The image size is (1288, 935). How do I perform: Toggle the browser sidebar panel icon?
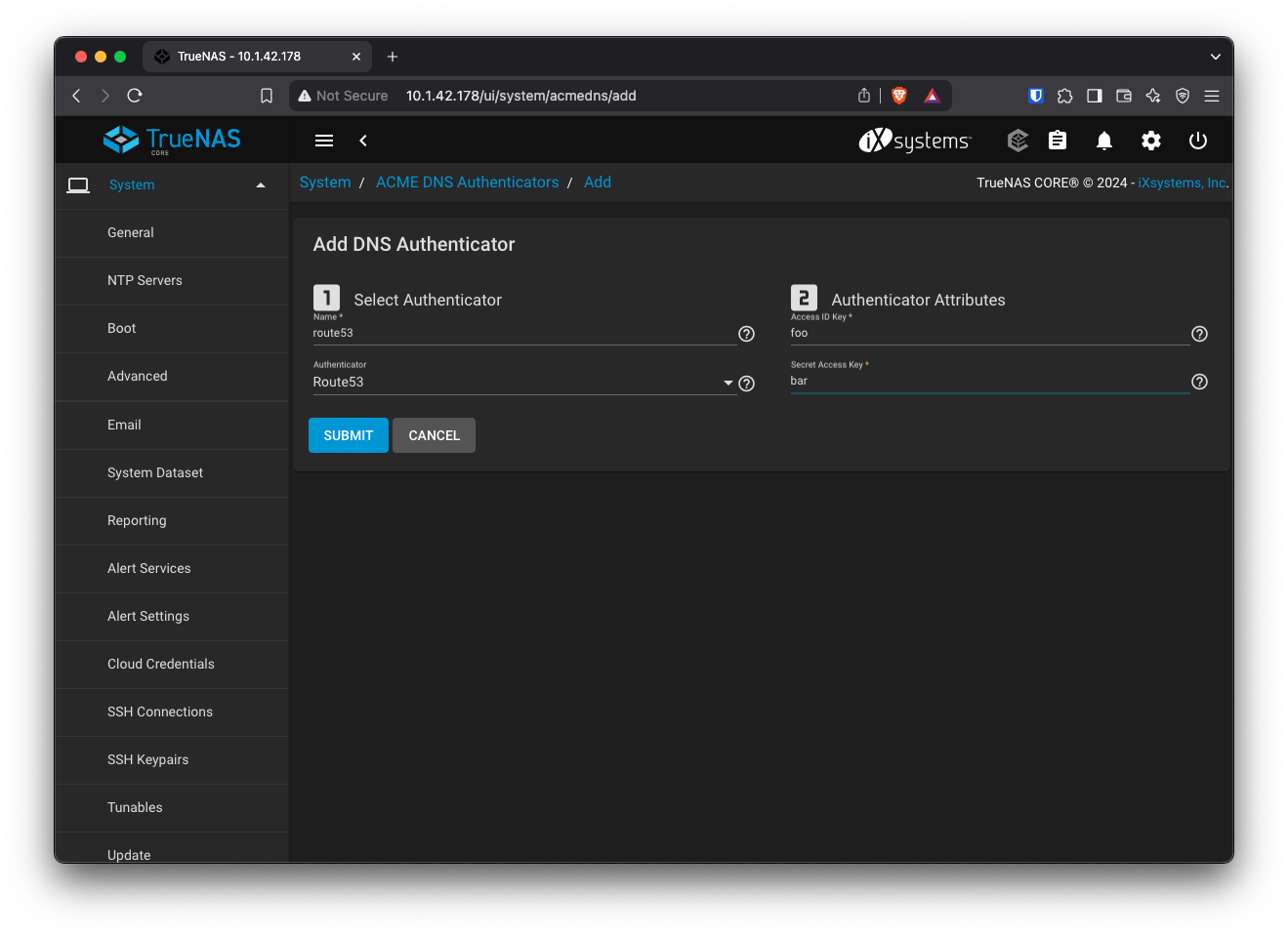1095,96
